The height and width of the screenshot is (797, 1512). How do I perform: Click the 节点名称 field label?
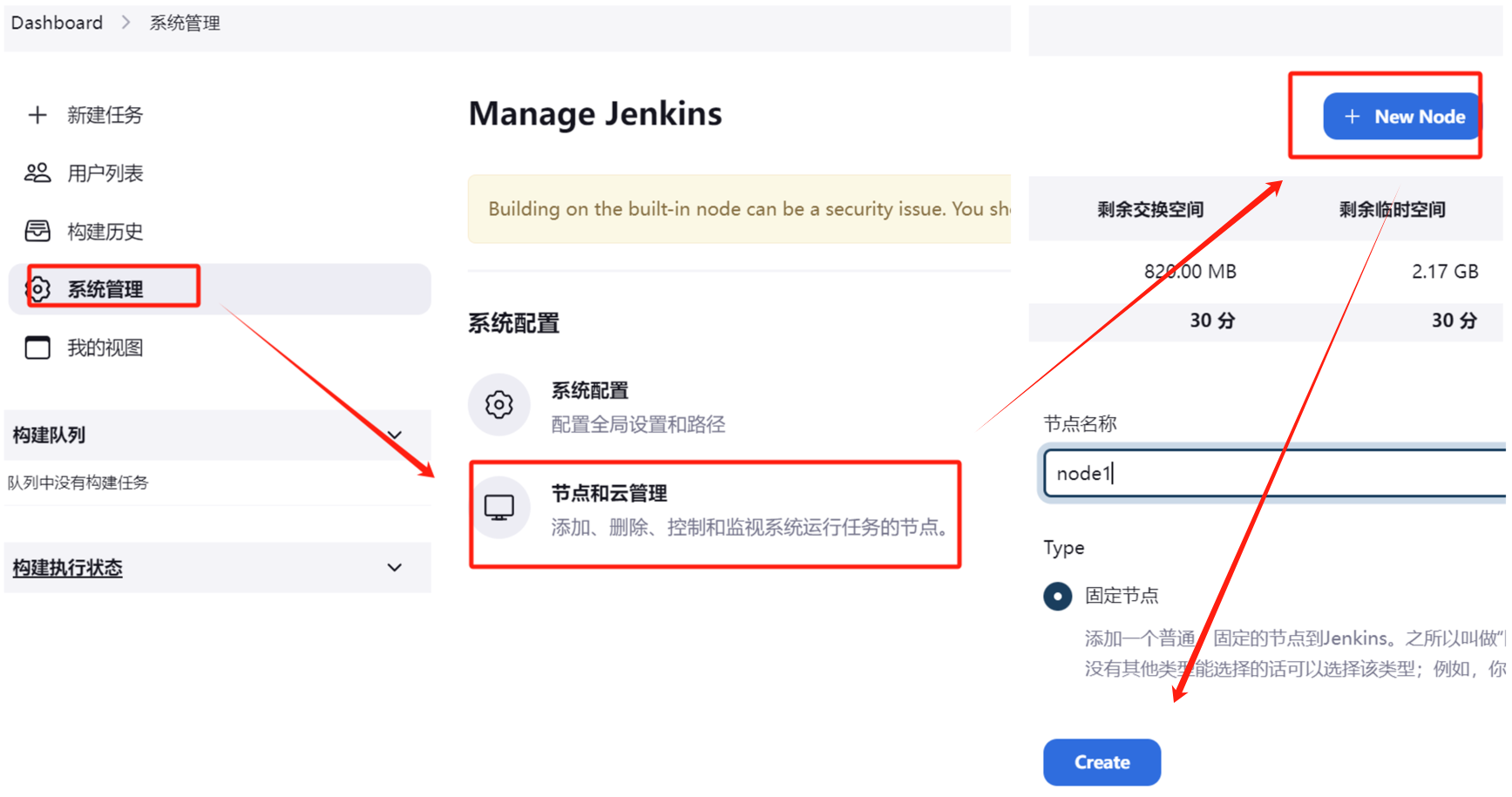click(1080, 424)
